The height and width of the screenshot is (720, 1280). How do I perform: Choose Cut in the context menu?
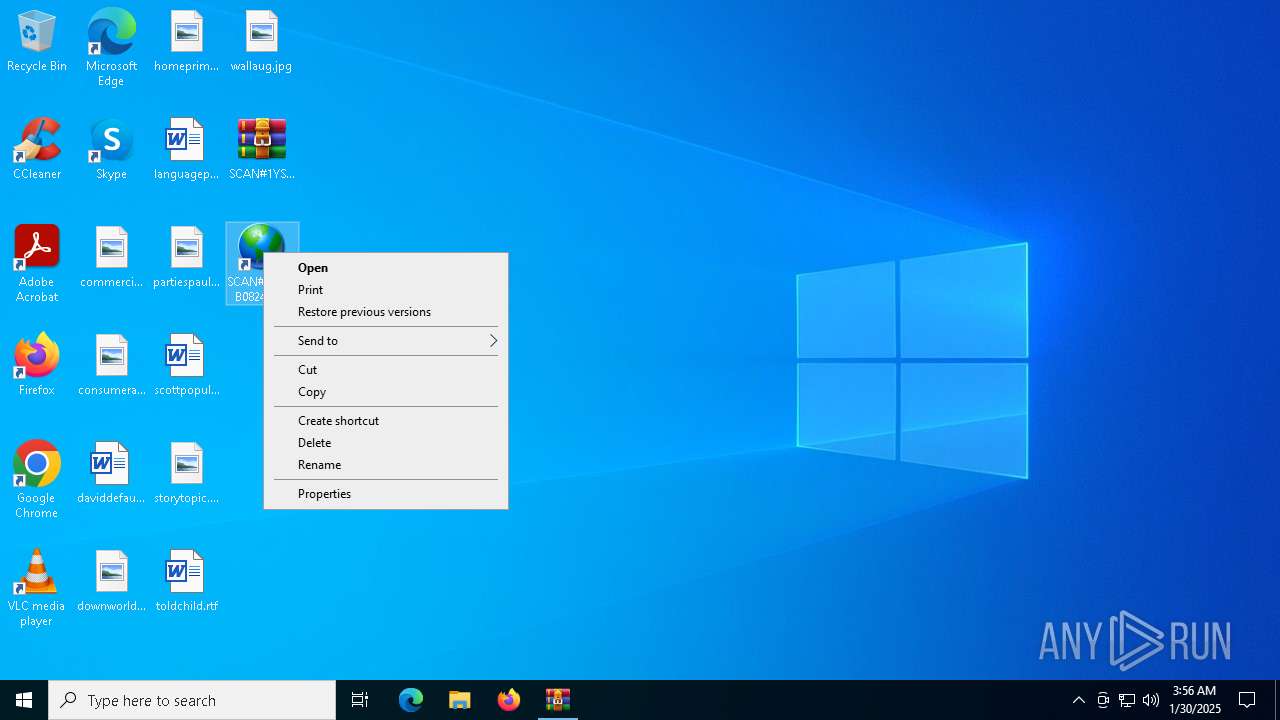coord(386,370)
